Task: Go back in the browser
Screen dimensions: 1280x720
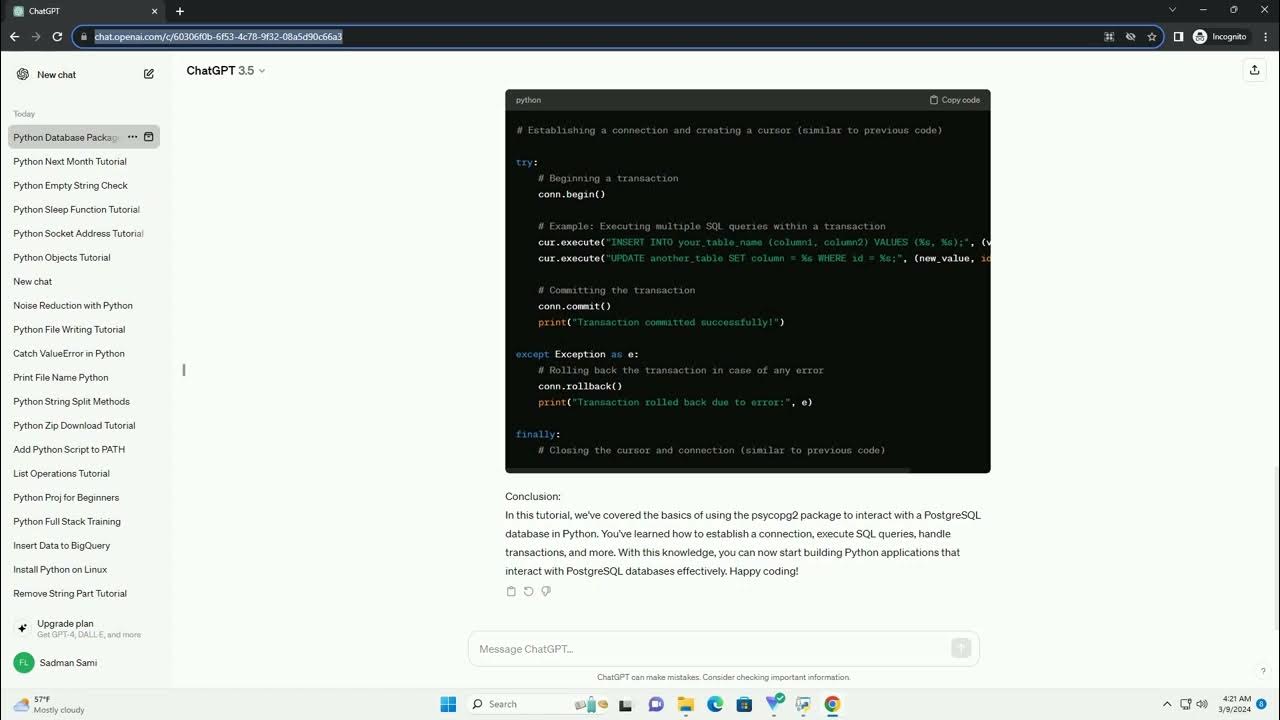Action: [14, 36]
